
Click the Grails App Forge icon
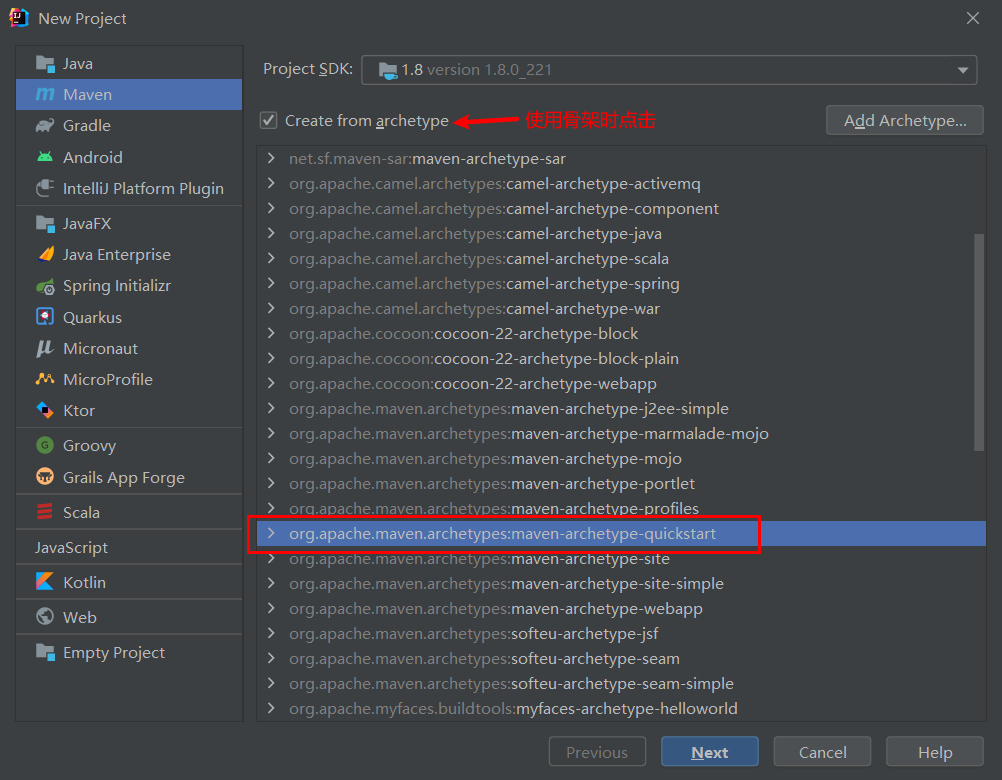[x=45, y=477]
